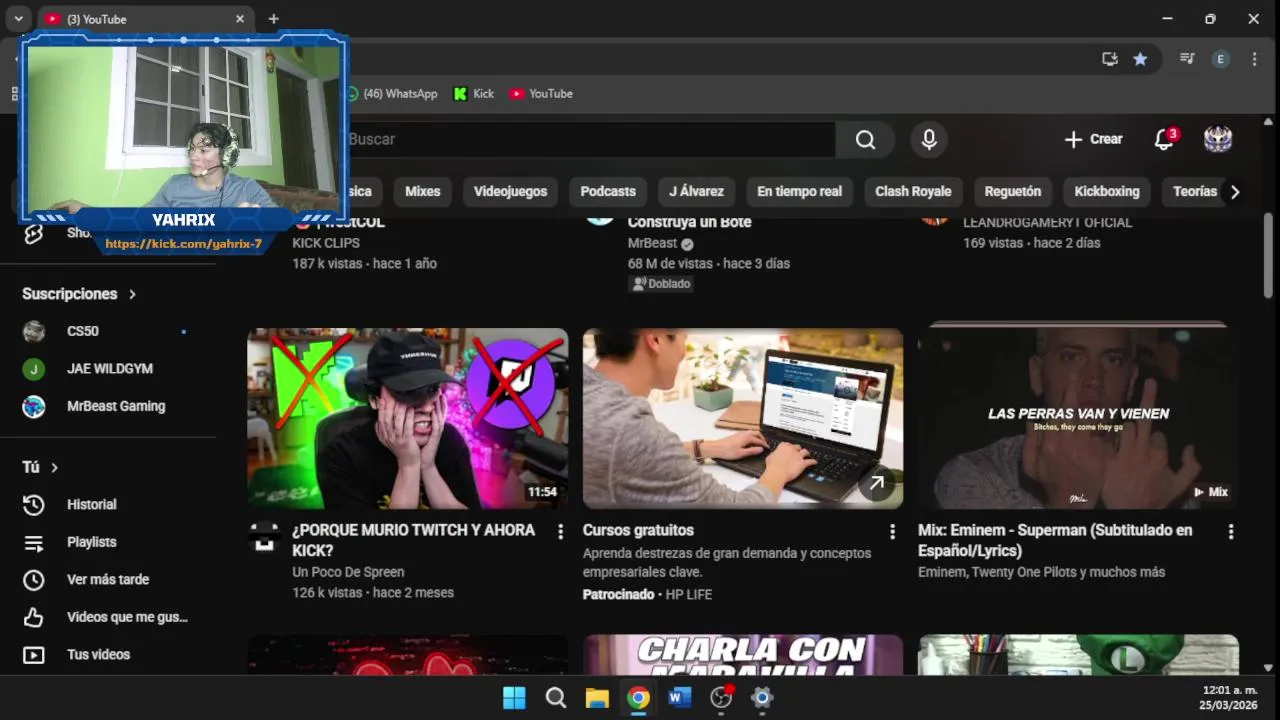Open media controls icon in Chrome toolbar
The height and width of the screenshot is (720, 1280).
pyautogui.click(x=1187, y=59)
